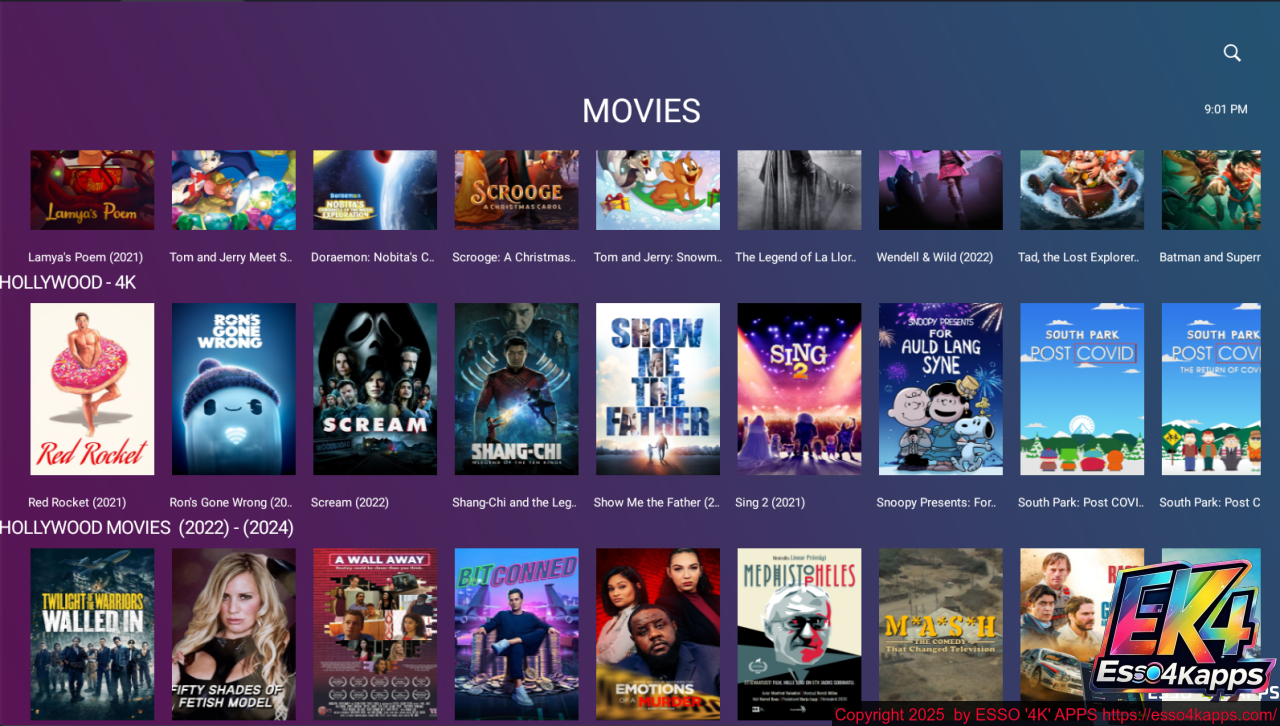Choose Wendell & Wild thumbnail

(940, 190)
